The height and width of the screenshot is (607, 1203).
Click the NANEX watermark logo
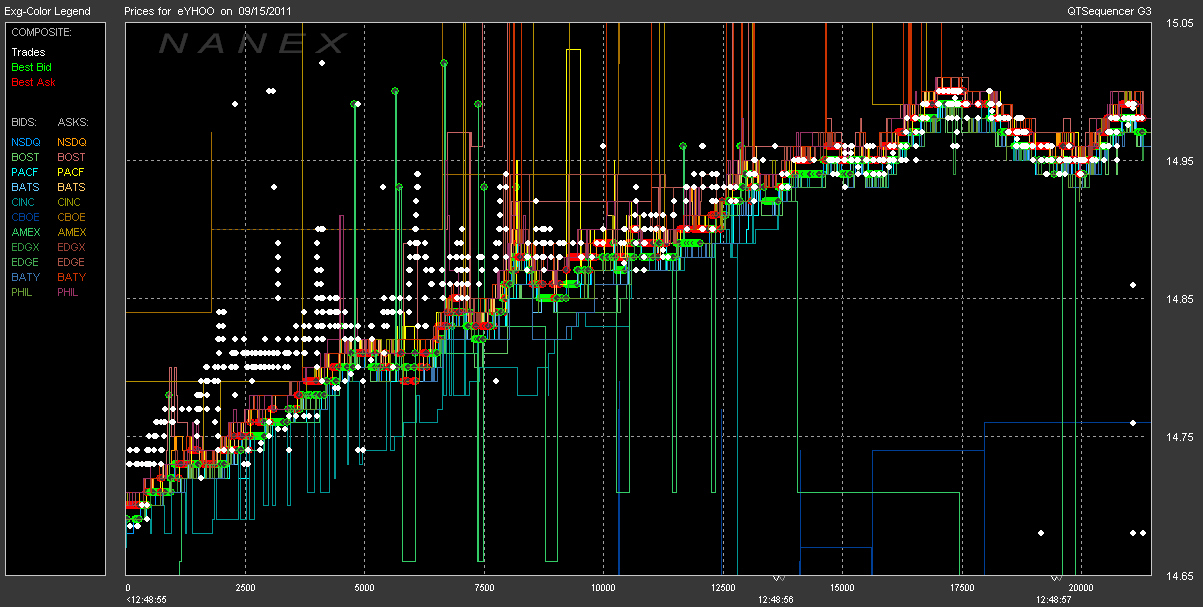(x=253, y=43)
